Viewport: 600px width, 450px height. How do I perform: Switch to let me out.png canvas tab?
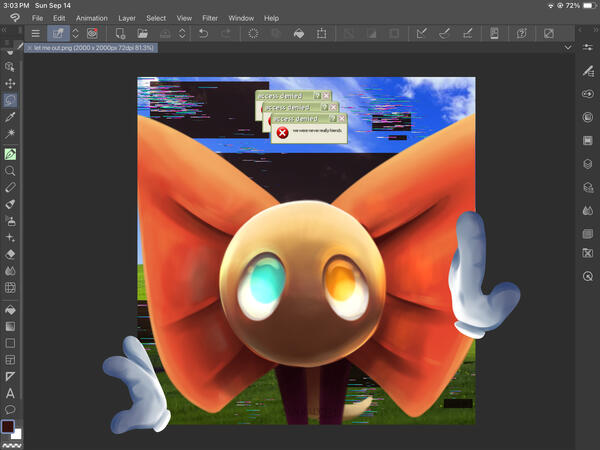click(x=91, y=48)
